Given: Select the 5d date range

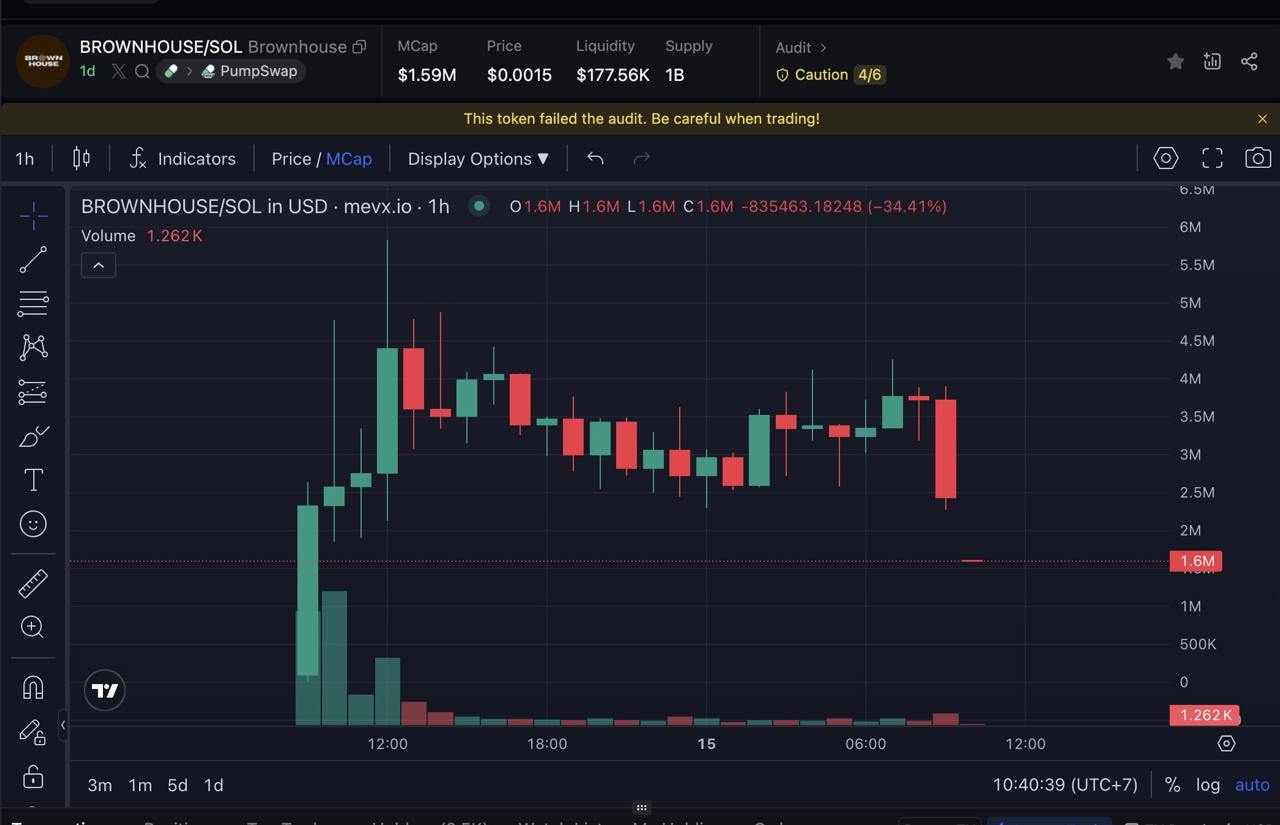Looking at the screenshot, I should (177, 785).
